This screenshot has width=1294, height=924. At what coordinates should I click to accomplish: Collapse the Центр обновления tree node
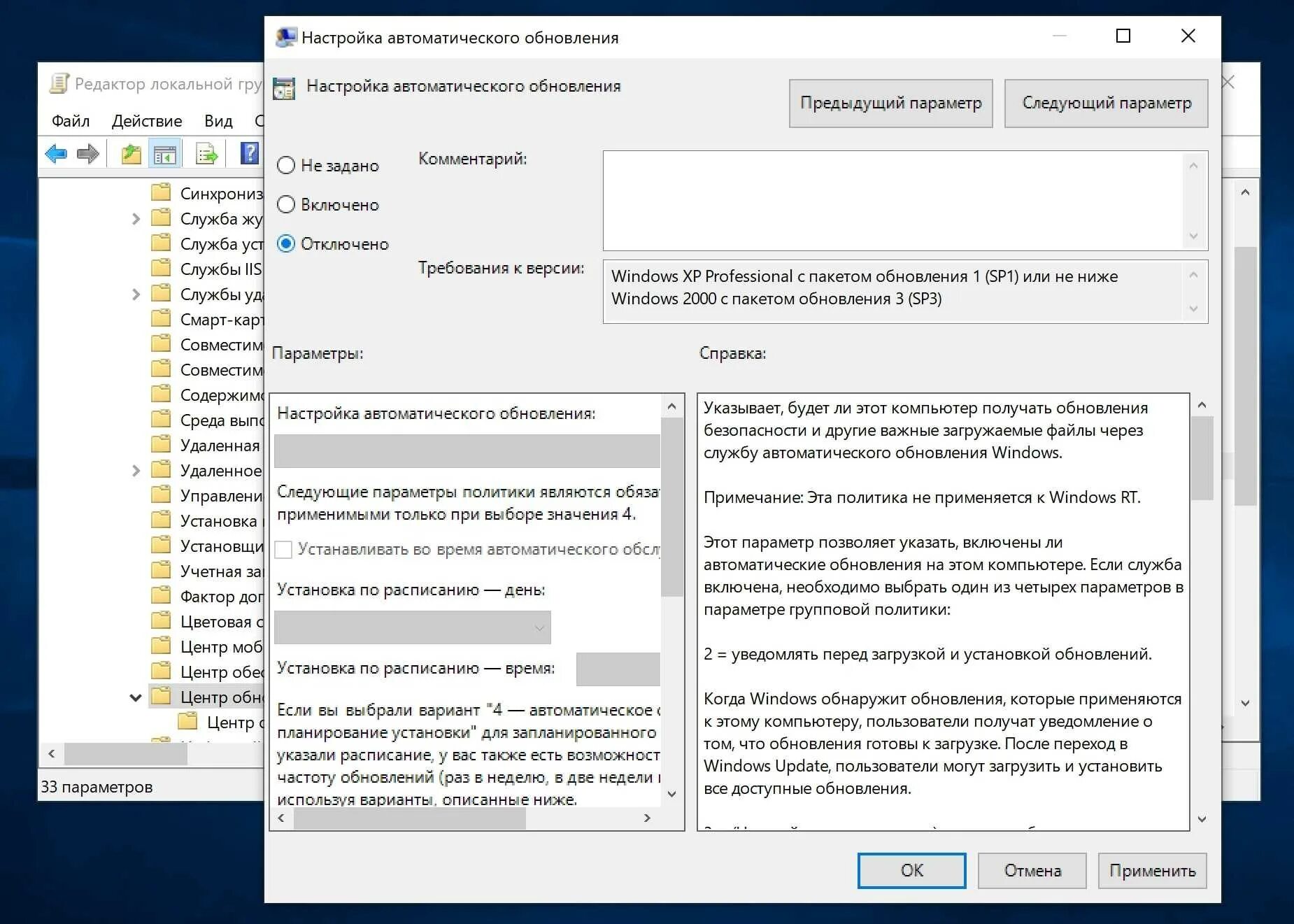pos(134,697)
